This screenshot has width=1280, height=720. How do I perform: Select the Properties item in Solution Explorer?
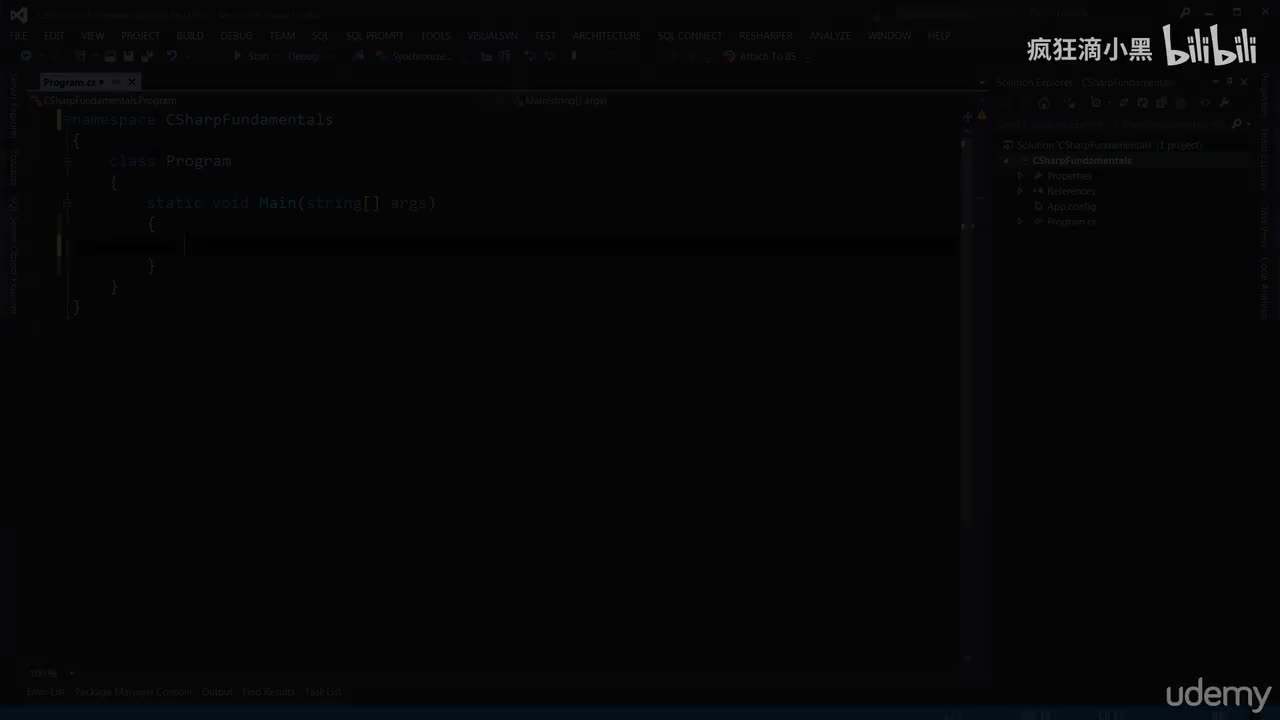point(1069,176)
